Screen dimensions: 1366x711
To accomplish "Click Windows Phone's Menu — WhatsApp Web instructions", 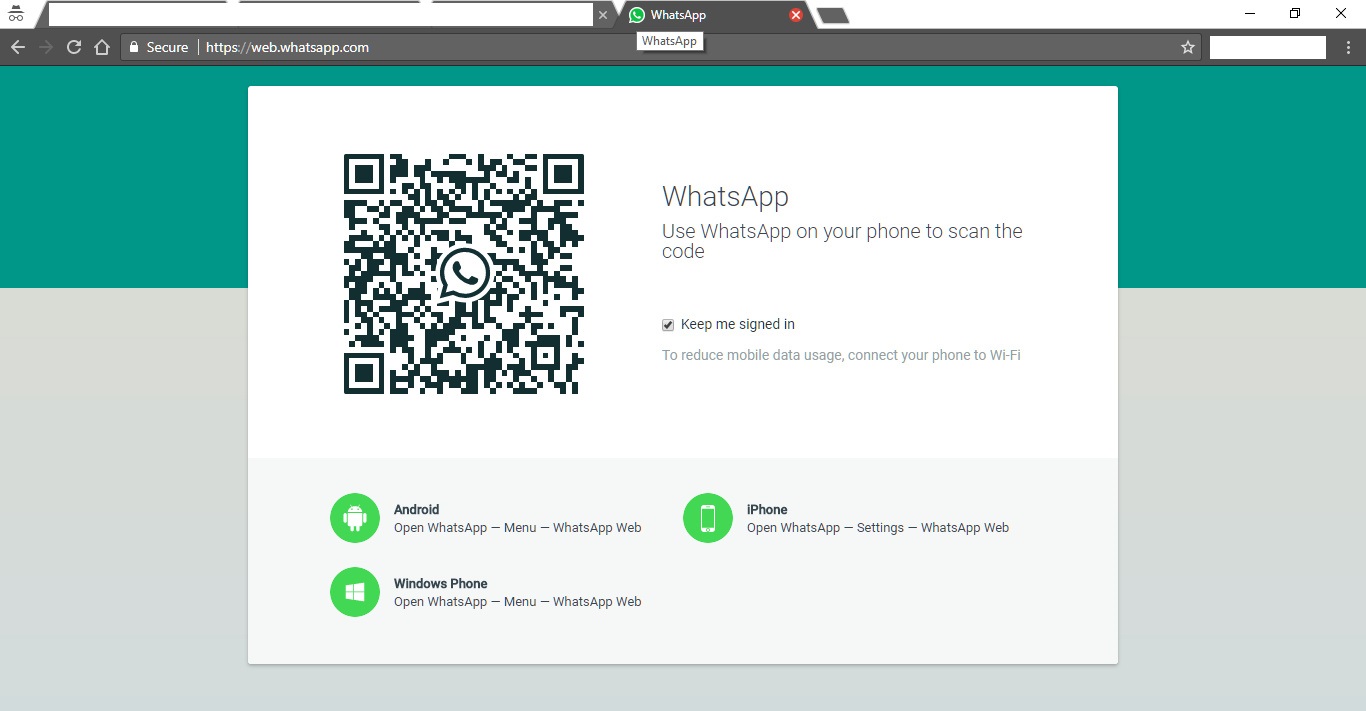I will click(x=518, y=601).
